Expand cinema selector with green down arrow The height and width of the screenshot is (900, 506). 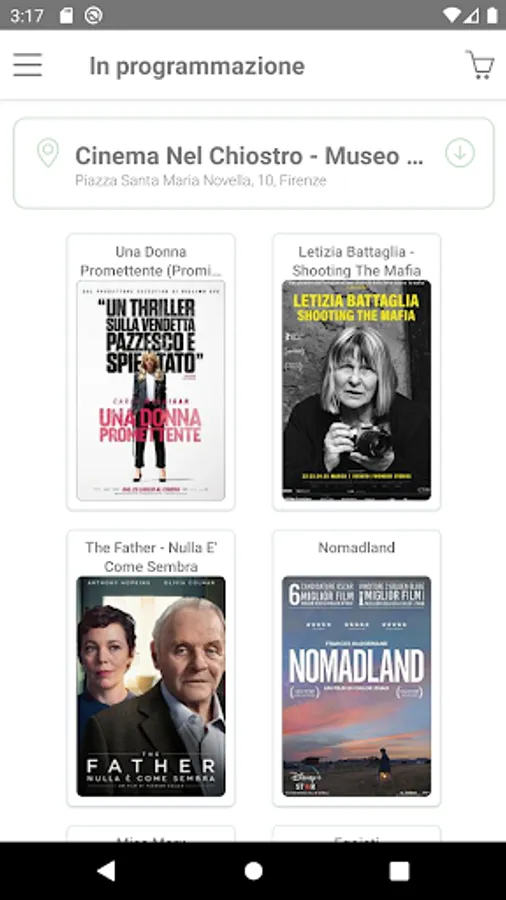pyautogui.click(x=460, y=153)
